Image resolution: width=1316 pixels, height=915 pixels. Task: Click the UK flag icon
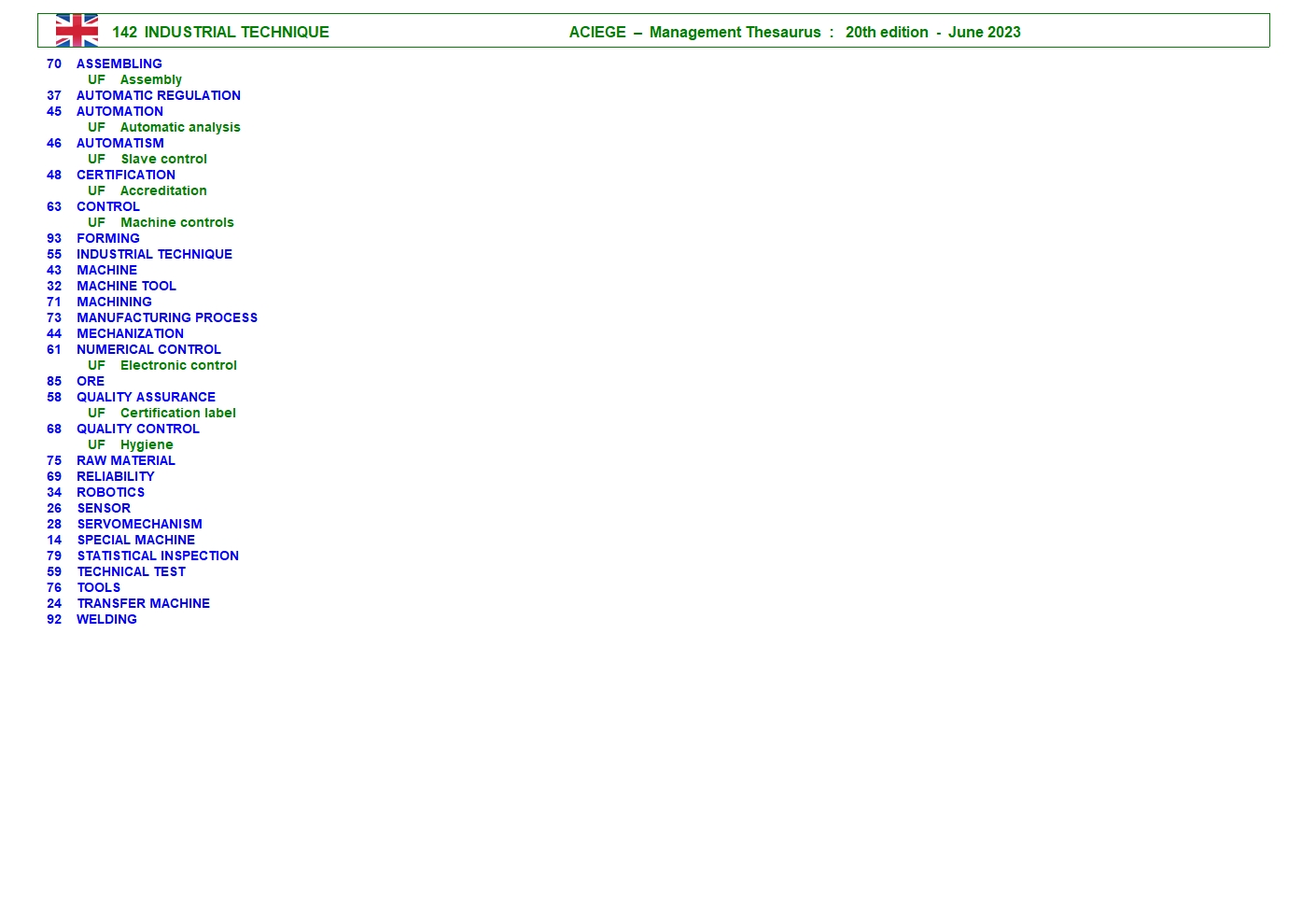[77, 31]
